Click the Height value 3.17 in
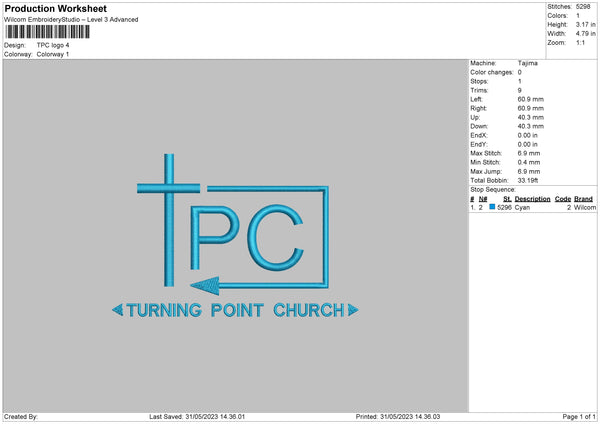Image resolution: width=600 pixels, height=424 pixels. tap(585, 24)
